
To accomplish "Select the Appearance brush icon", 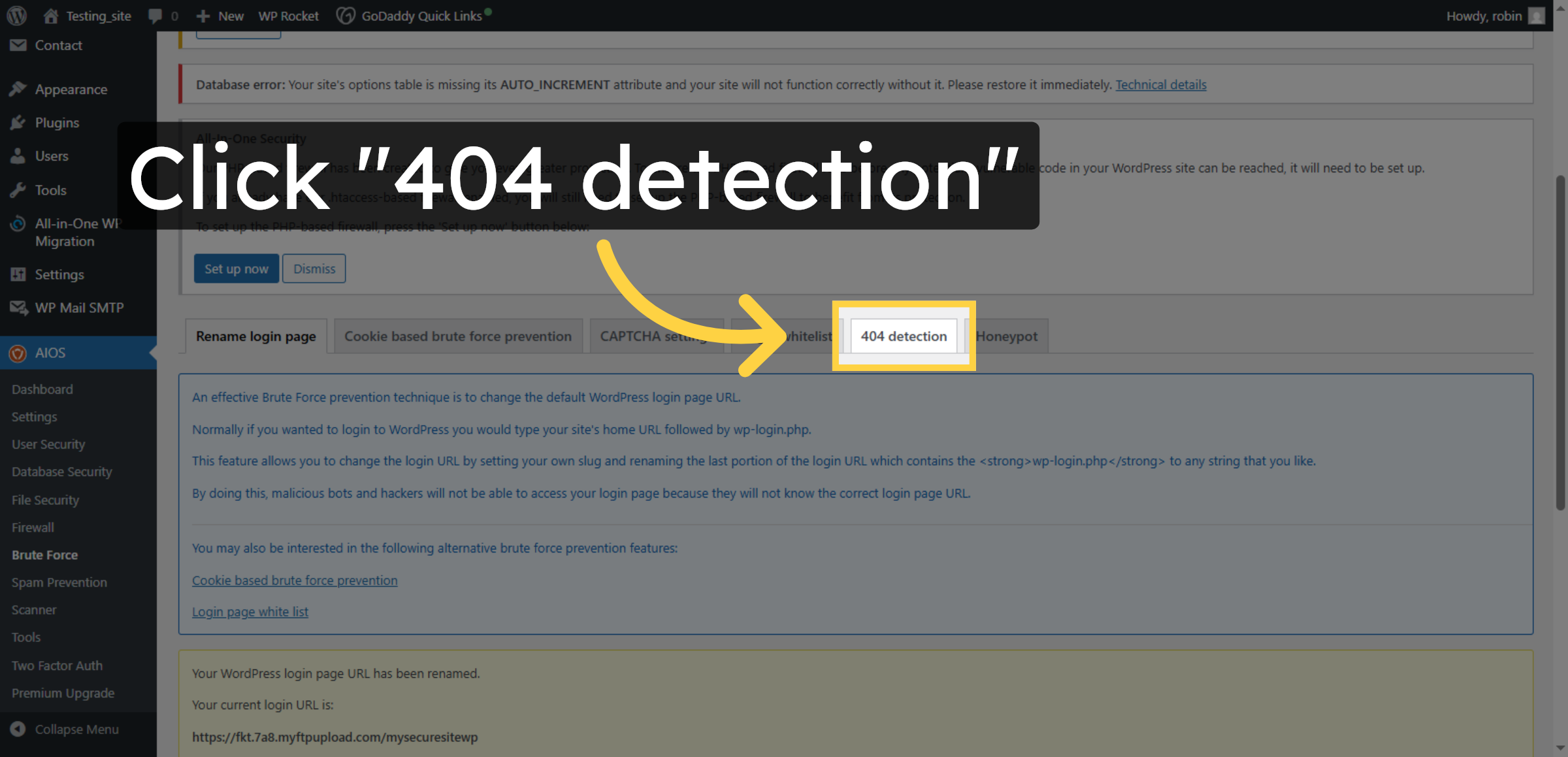I will (x=18, y=89).
